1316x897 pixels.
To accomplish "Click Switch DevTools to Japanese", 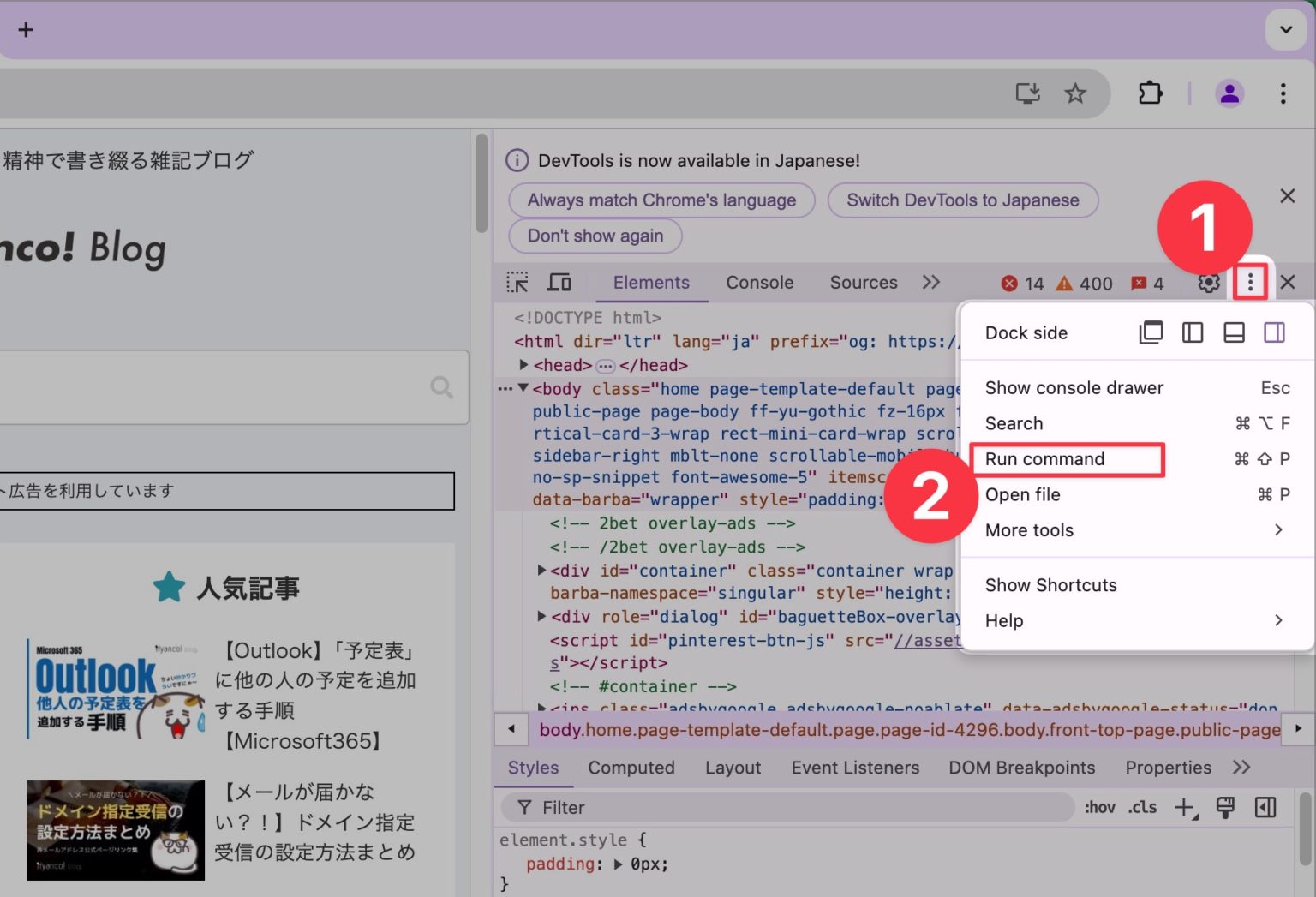I will (962, 200).
